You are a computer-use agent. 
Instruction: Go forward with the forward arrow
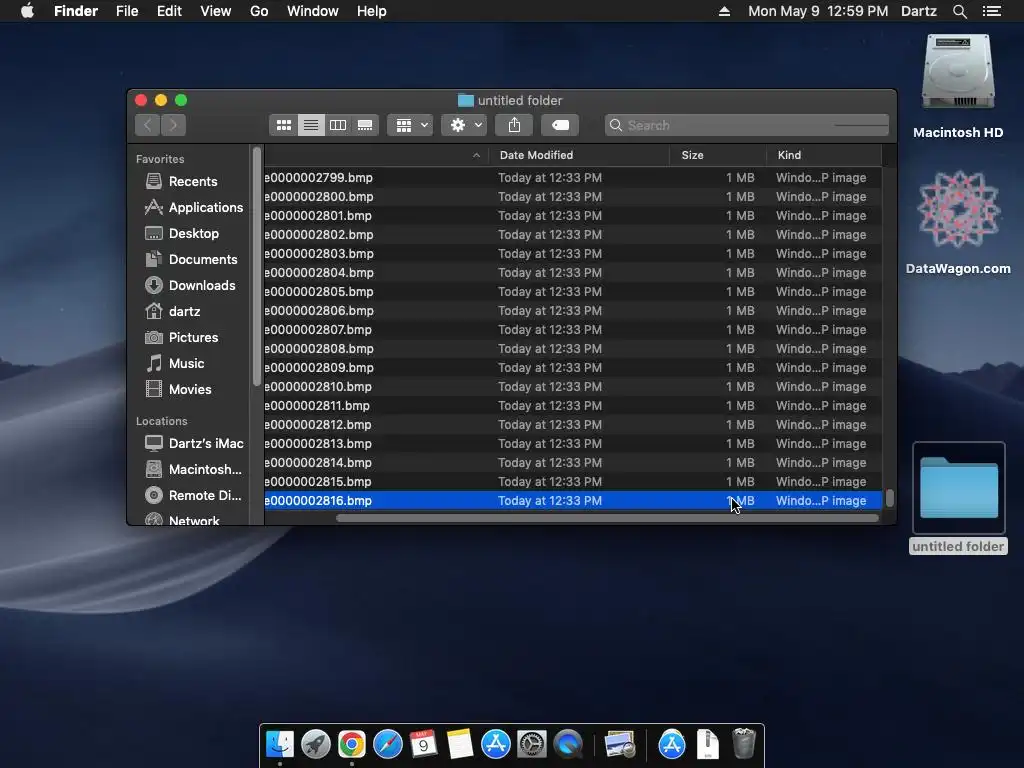(x=173, y=125)
